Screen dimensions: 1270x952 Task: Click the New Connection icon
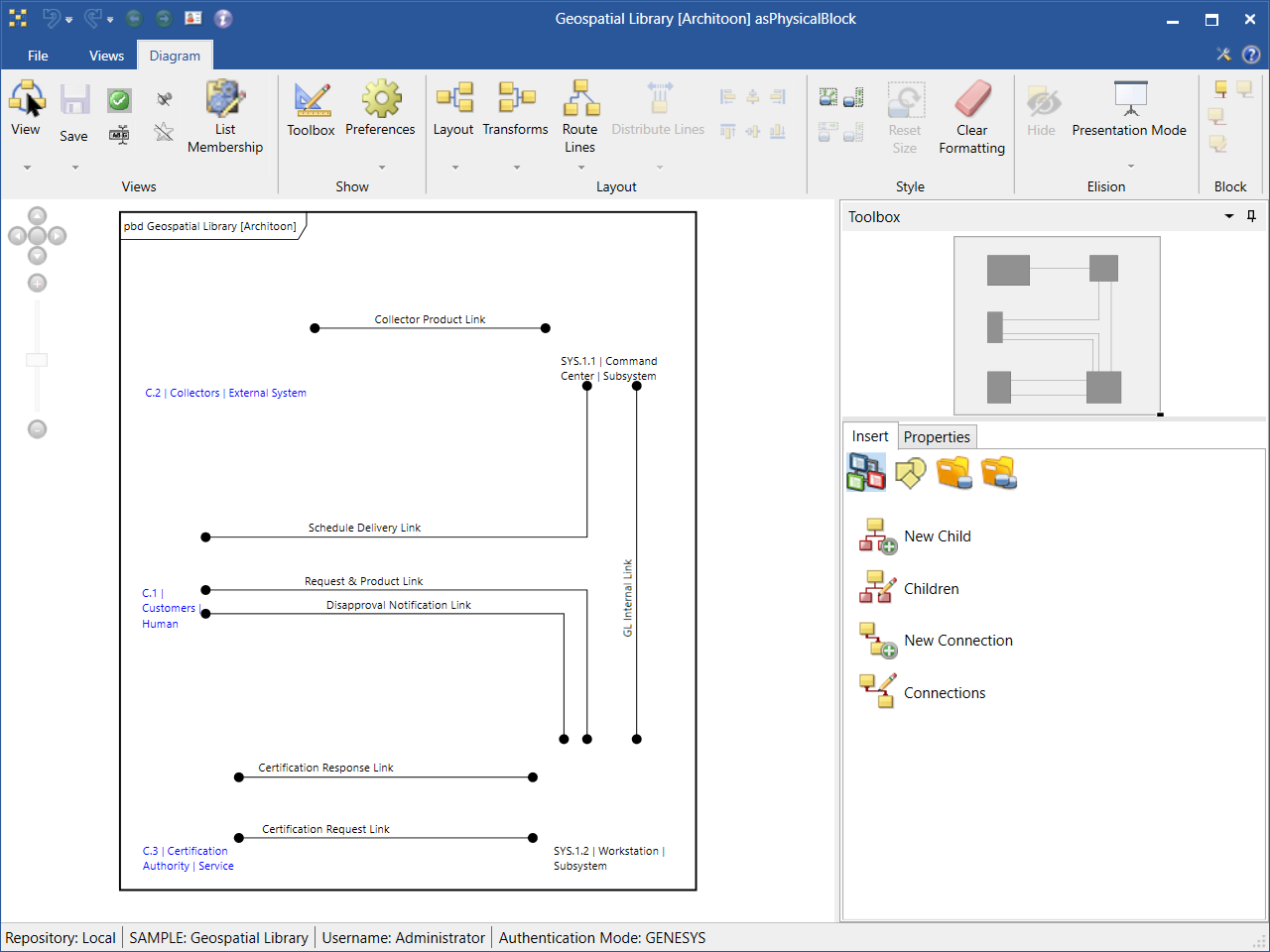(877, 641)
